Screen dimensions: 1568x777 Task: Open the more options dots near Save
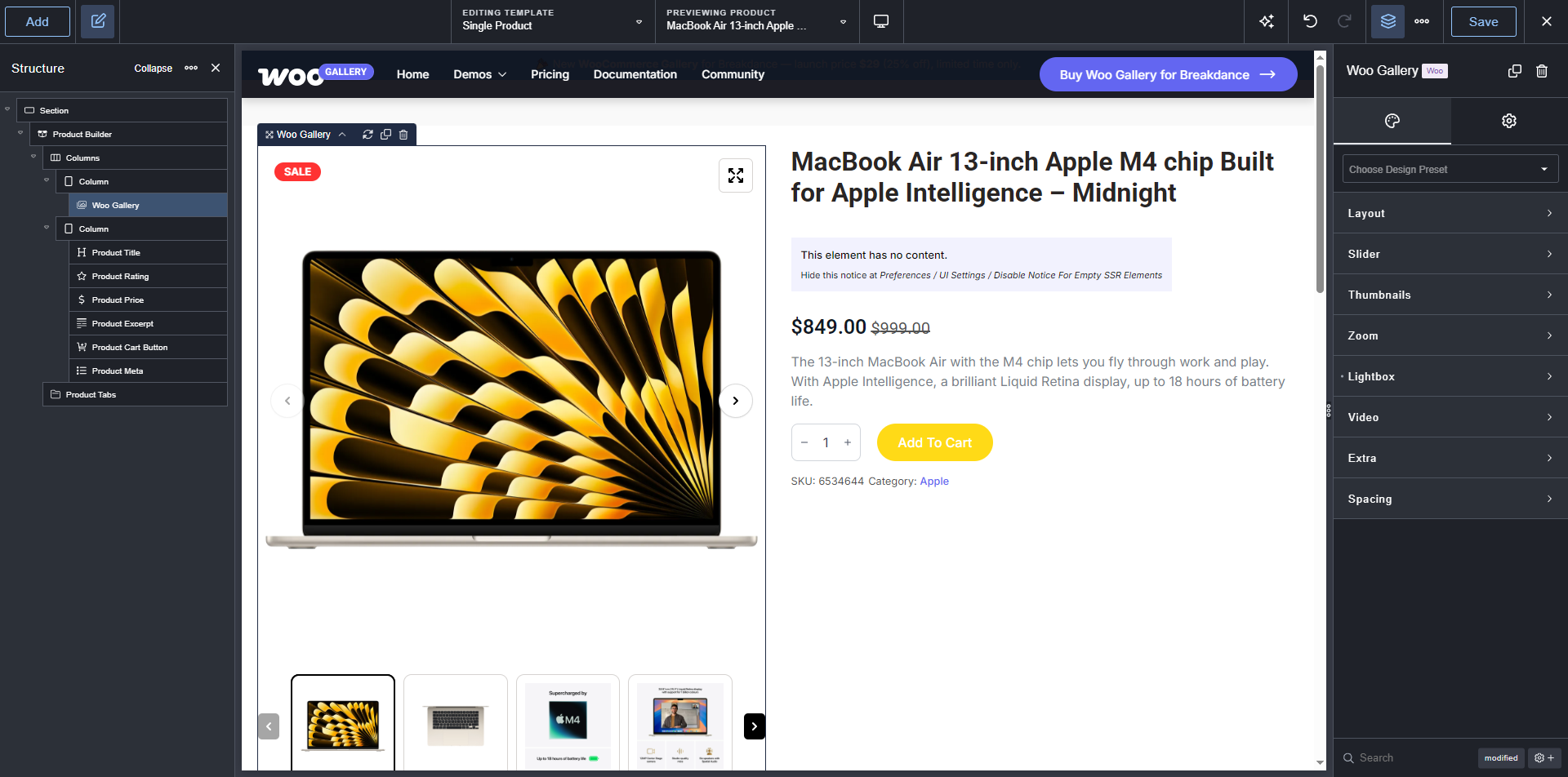pos(1422,21)
